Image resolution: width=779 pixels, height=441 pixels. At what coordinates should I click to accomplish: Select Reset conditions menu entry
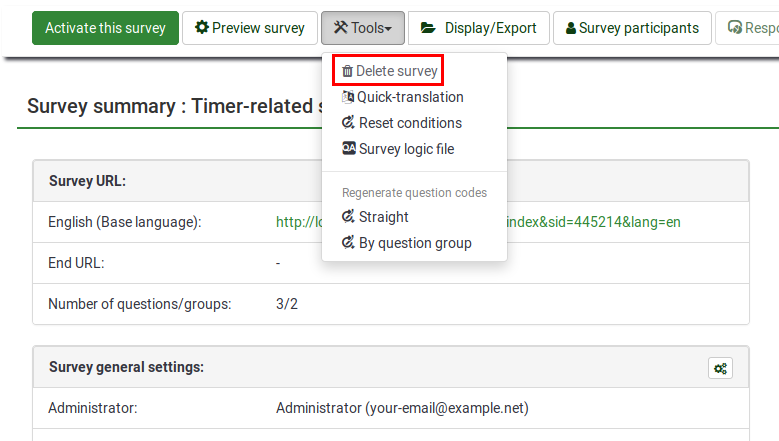[410, 123]
